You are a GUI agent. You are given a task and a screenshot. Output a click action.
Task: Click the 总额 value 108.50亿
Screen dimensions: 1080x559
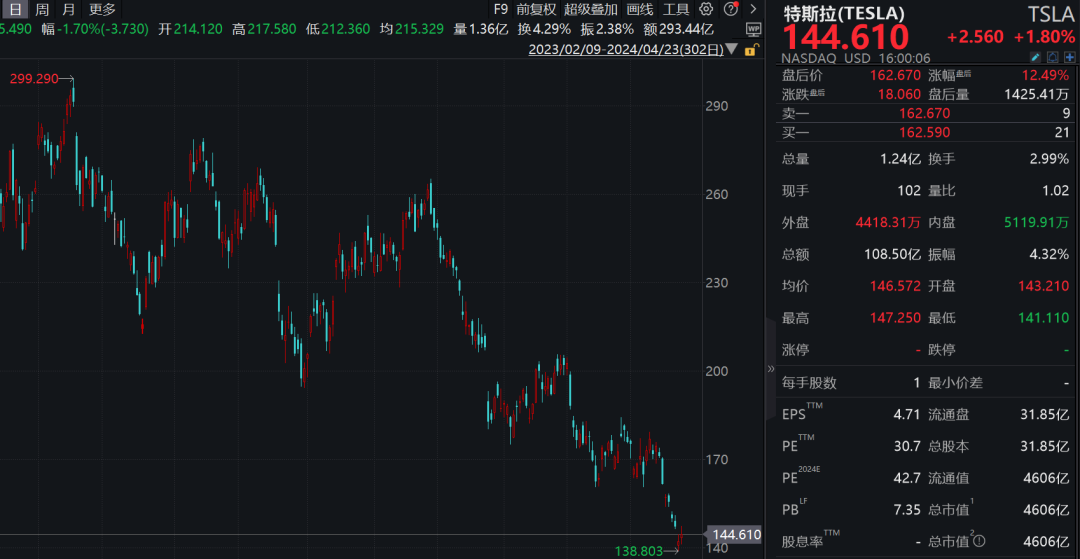coord(893,255)
